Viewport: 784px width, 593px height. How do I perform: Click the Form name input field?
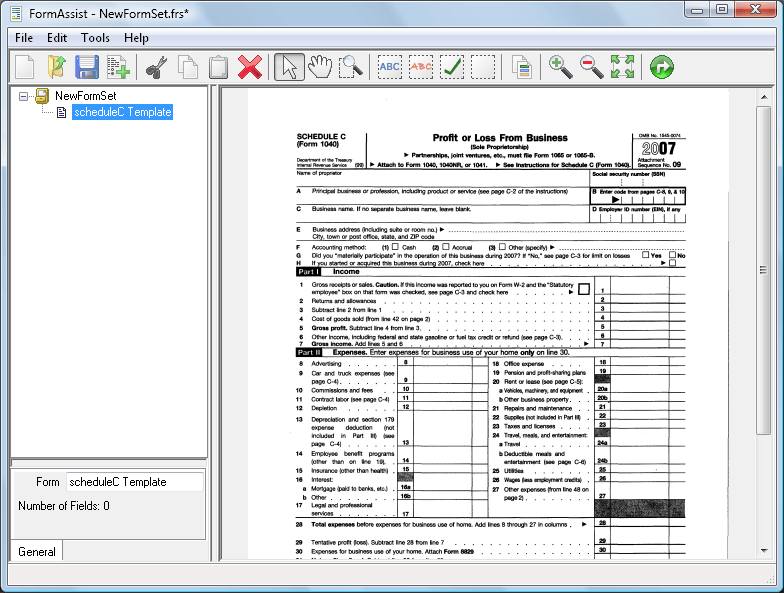(x=135, y=482)
